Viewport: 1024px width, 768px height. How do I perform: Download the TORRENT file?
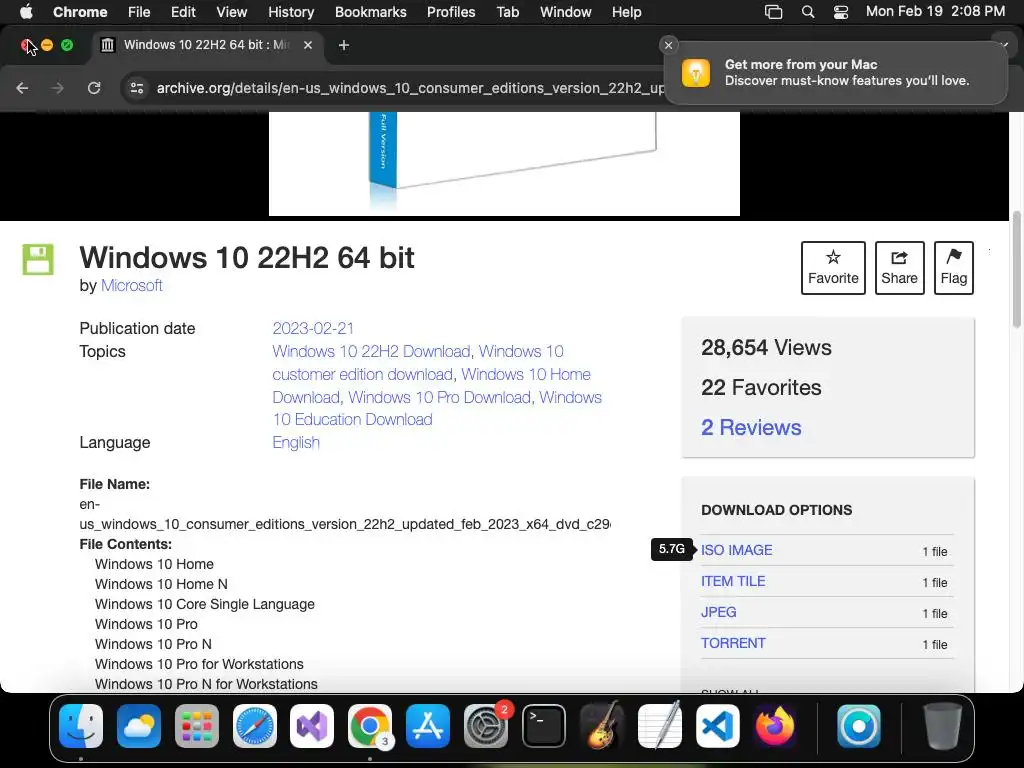[733, 643]
